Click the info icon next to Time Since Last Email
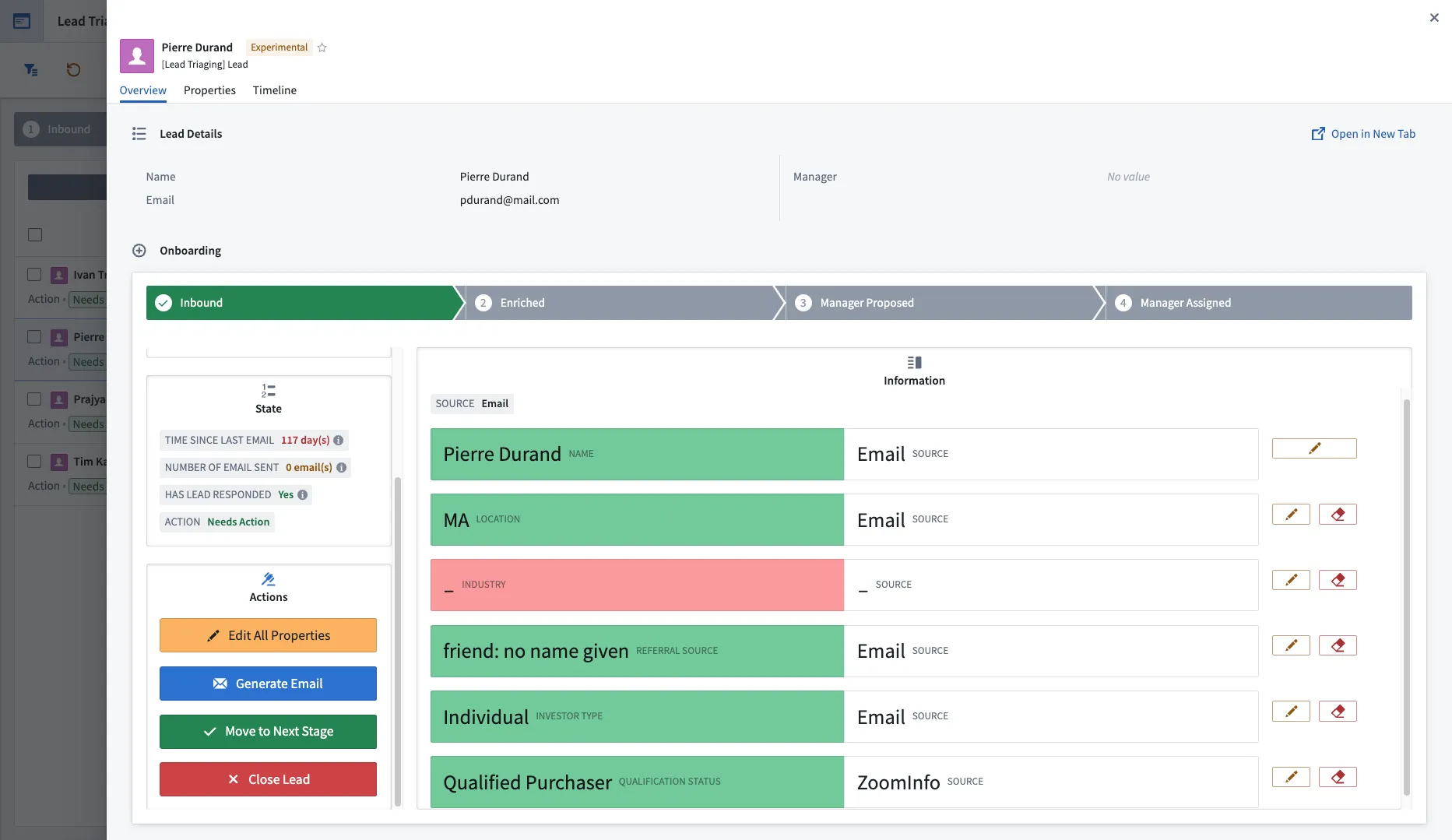Screen dimensions: 1452x840 (339, 440)
